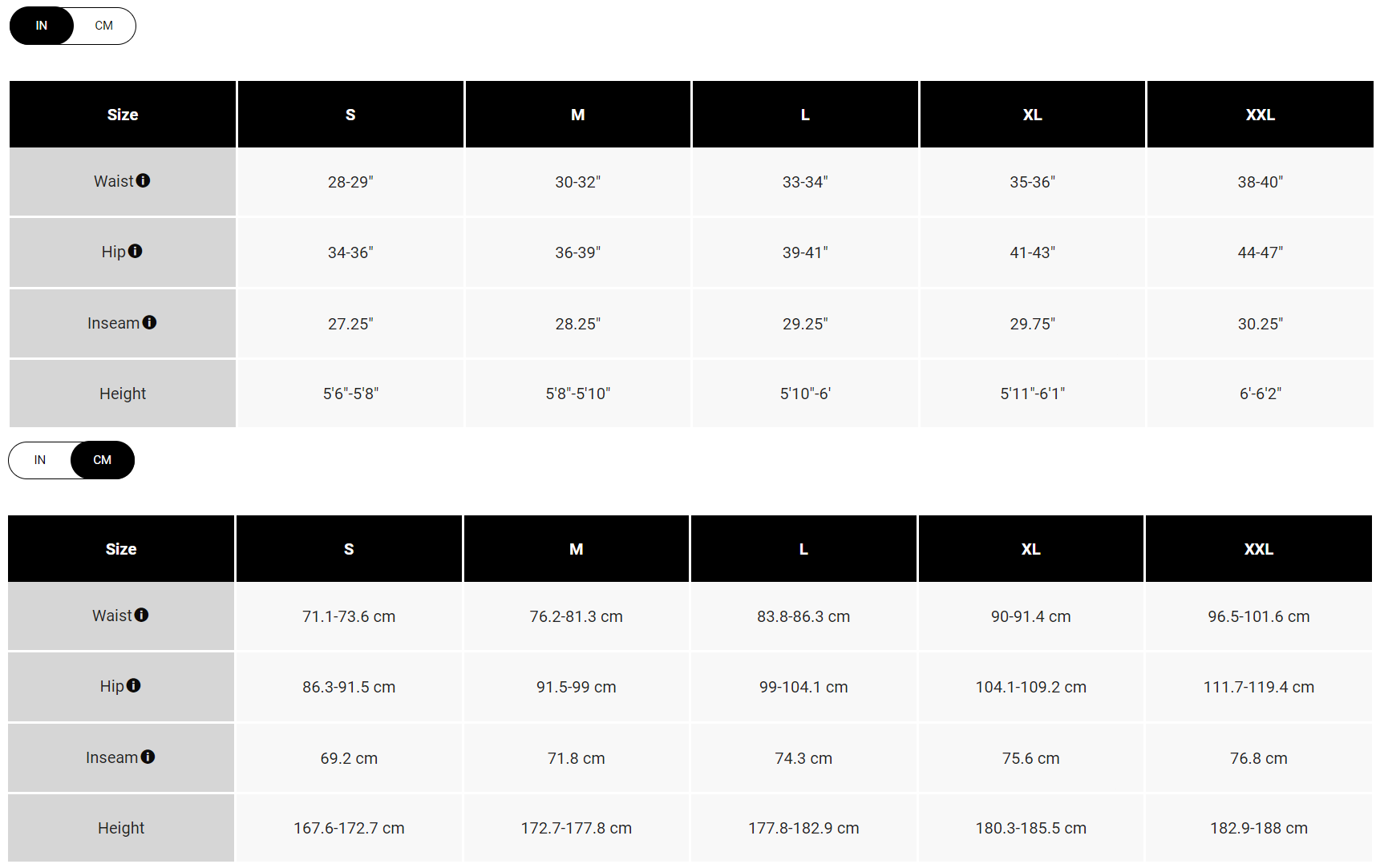The image size is (1380, 868).
Task: Click the 30-32" waist cell for size M
Action: (x=577, y=182)
